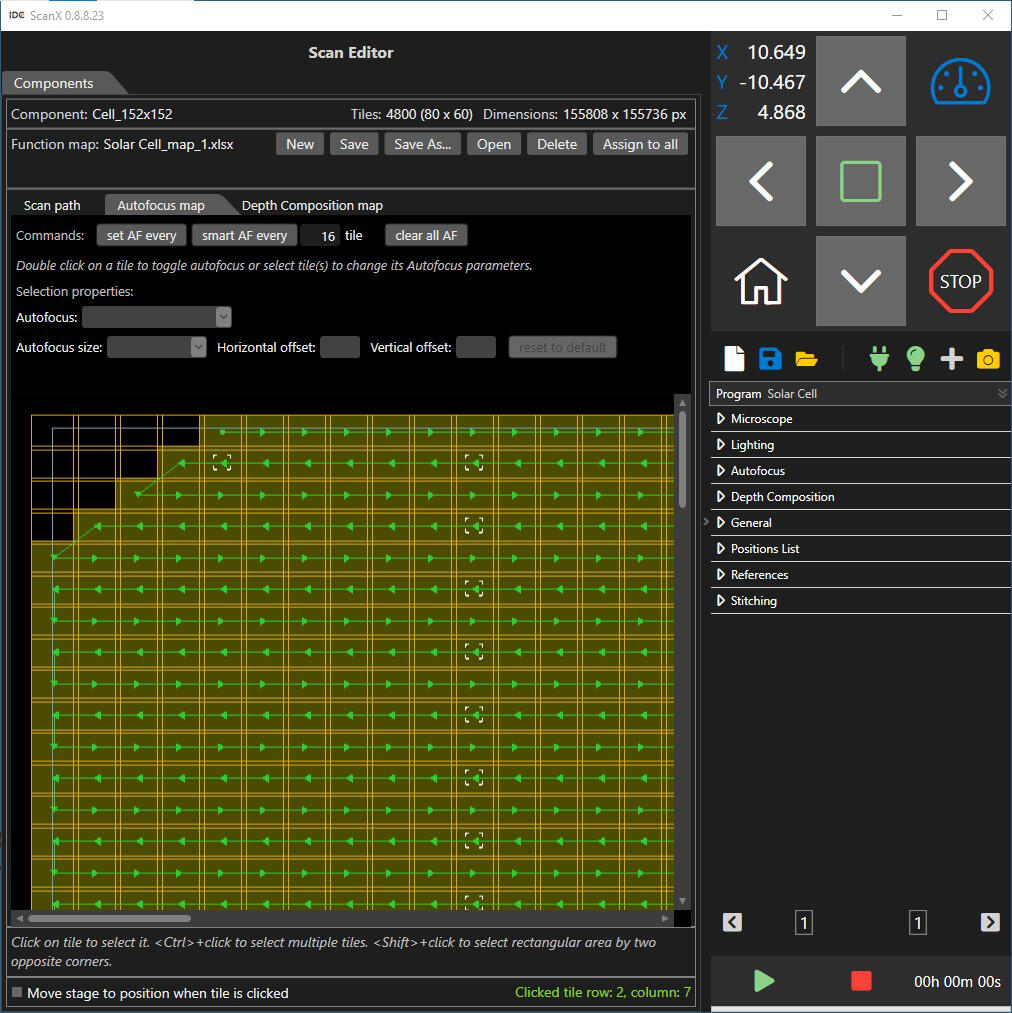Open the Depth Composition map tab
1012x1013 pixels.
[x=312, y=205]
